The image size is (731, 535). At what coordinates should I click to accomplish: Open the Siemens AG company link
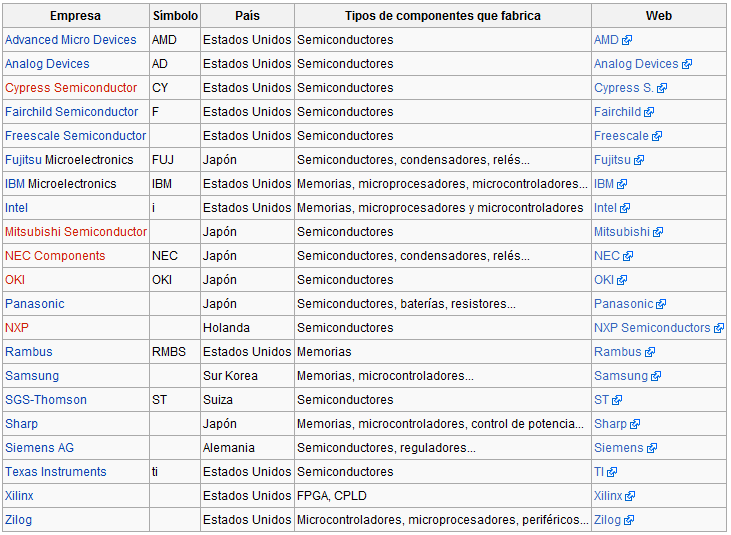pos(40,448)
